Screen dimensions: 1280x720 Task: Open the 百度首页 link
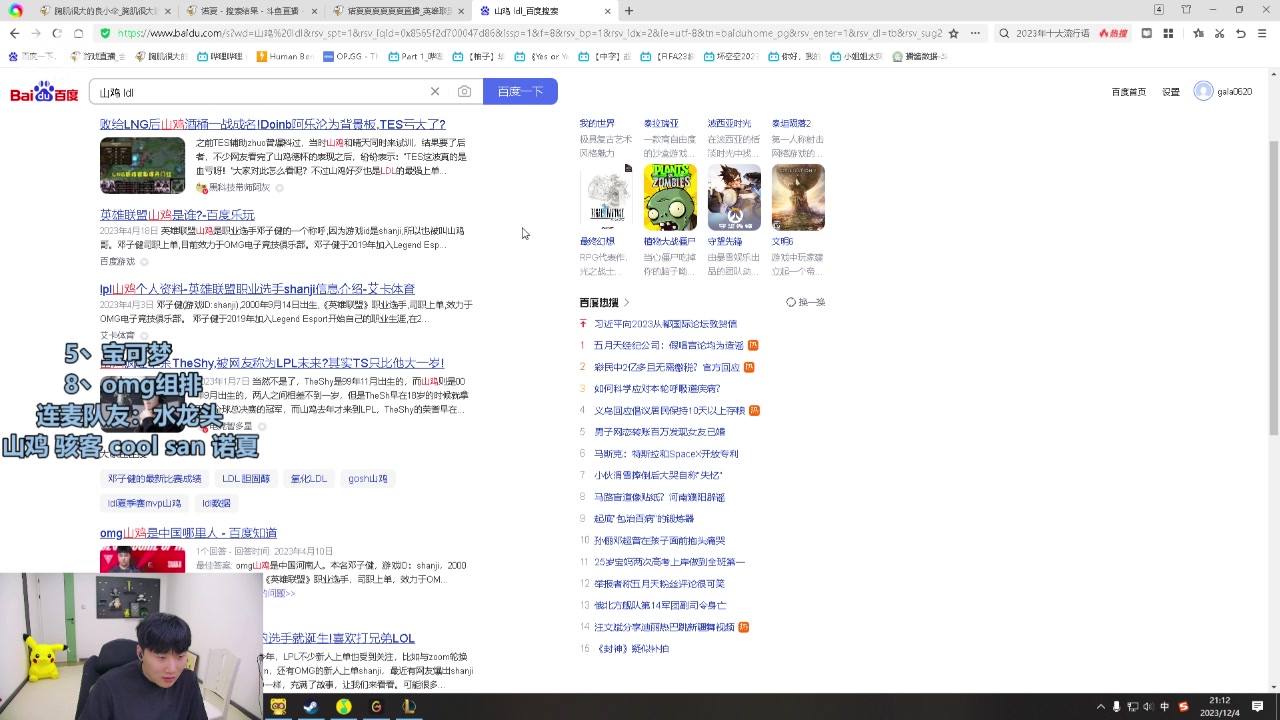coord(1129,92)
